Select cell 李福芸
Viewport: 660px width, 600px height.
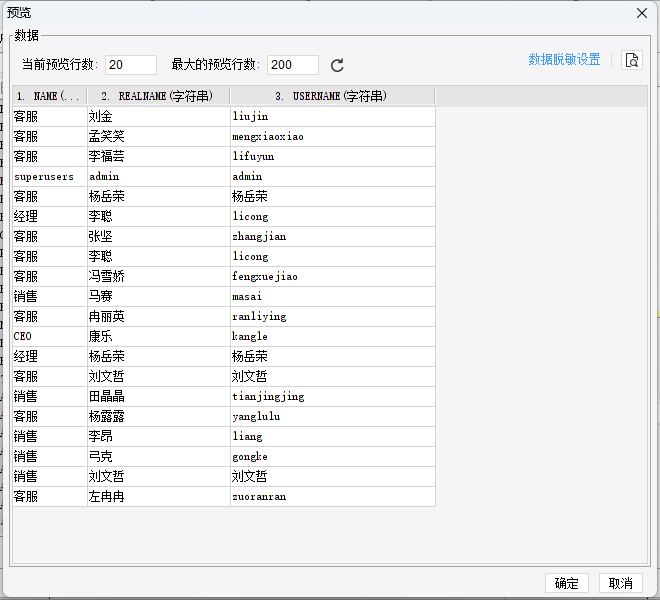(159, 156)
